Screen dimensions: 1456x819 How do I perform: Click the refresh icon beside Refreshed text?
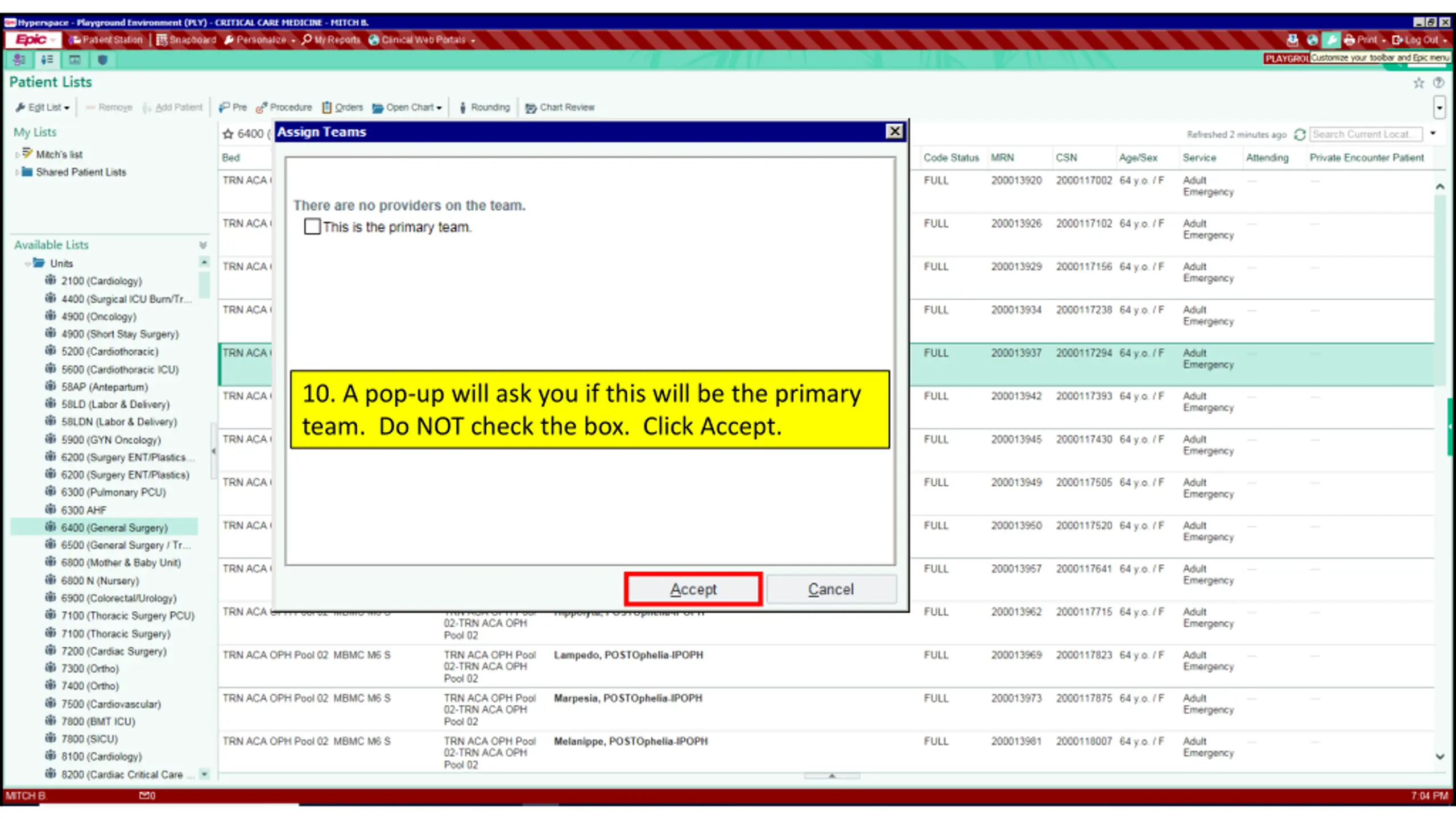(1300, 134)
